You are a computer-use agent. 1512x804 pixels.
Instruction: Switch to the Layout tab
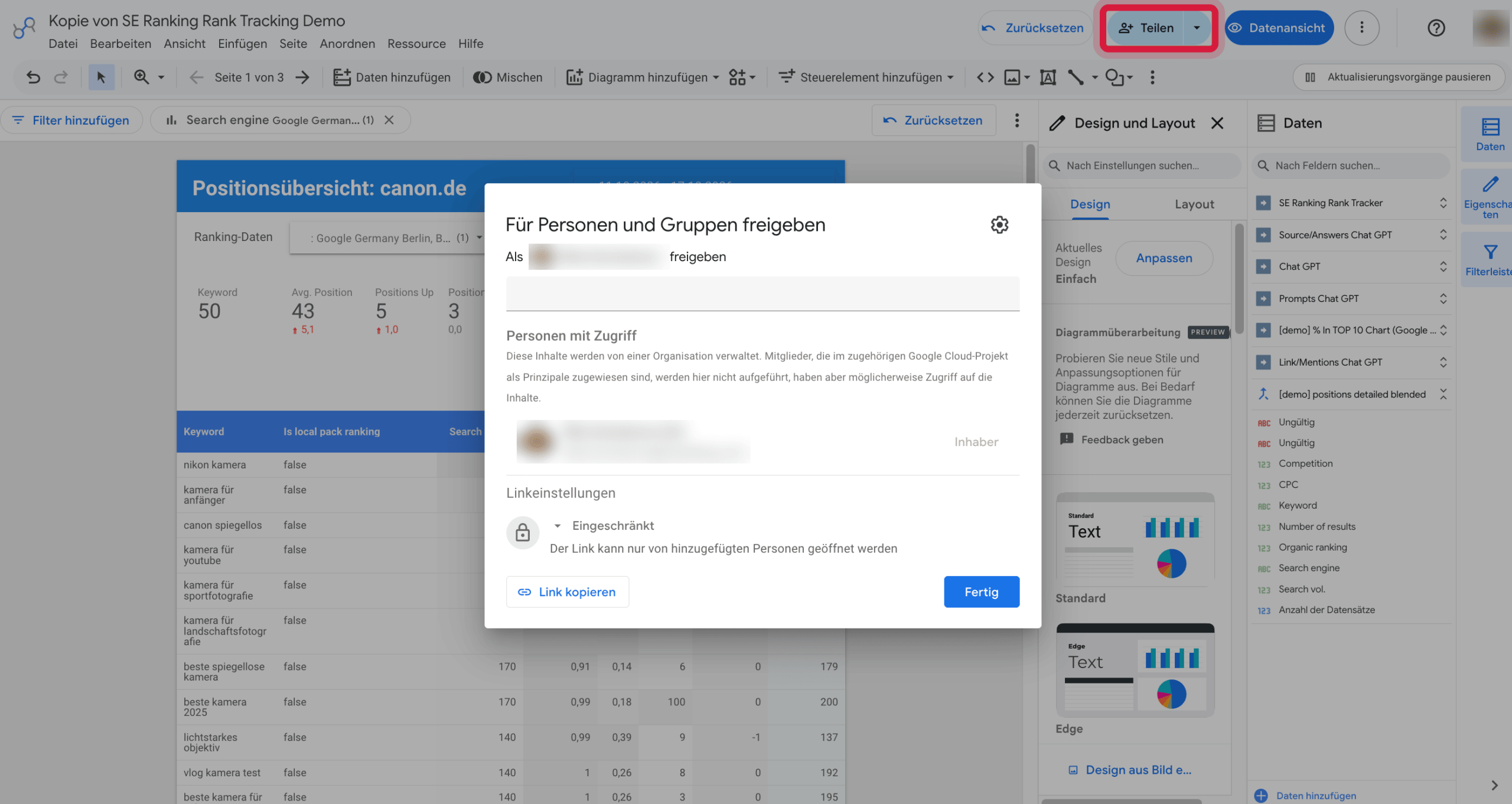point(1194,204)
